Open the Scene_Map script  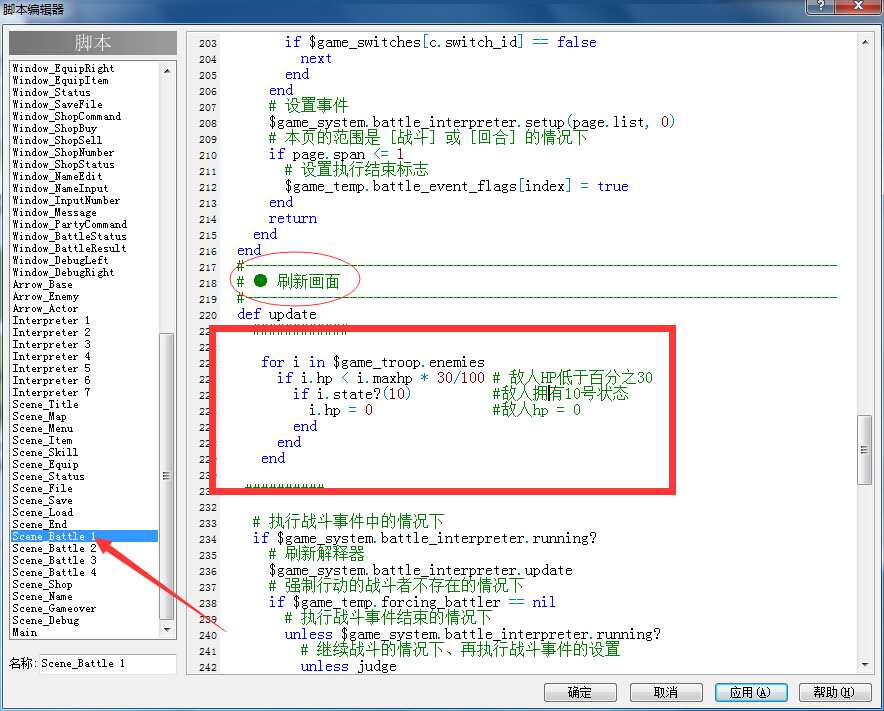(x=85, y=417)
